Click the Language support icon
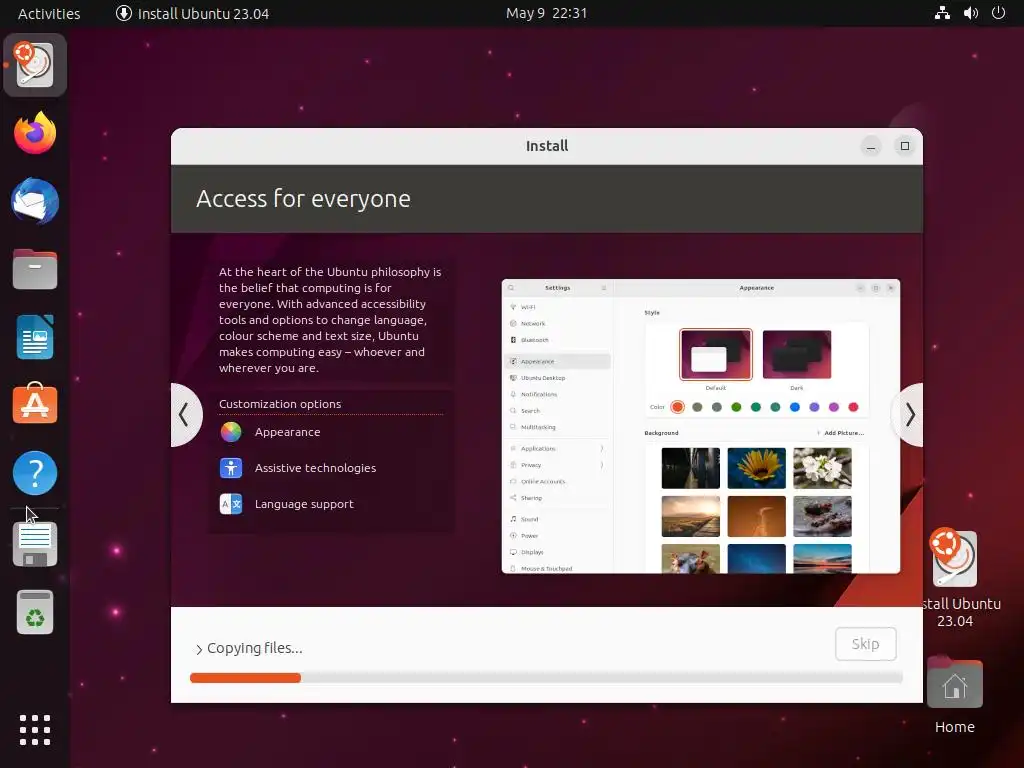 pyautogui.click(x=231, y=504)
